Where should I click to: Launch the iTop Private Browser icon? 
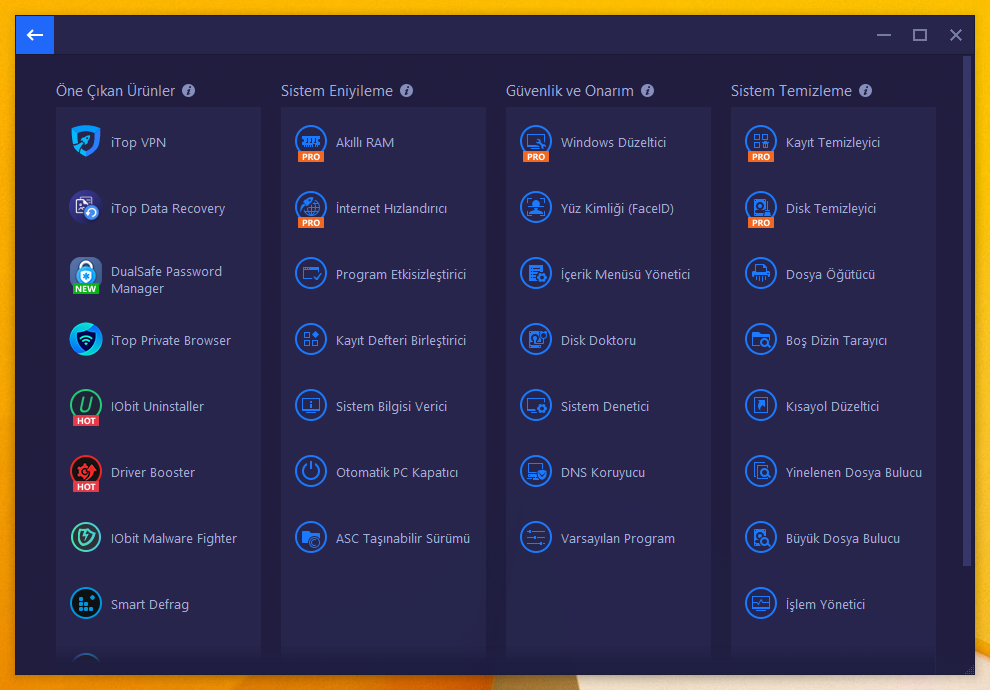(x=86, y=340)
